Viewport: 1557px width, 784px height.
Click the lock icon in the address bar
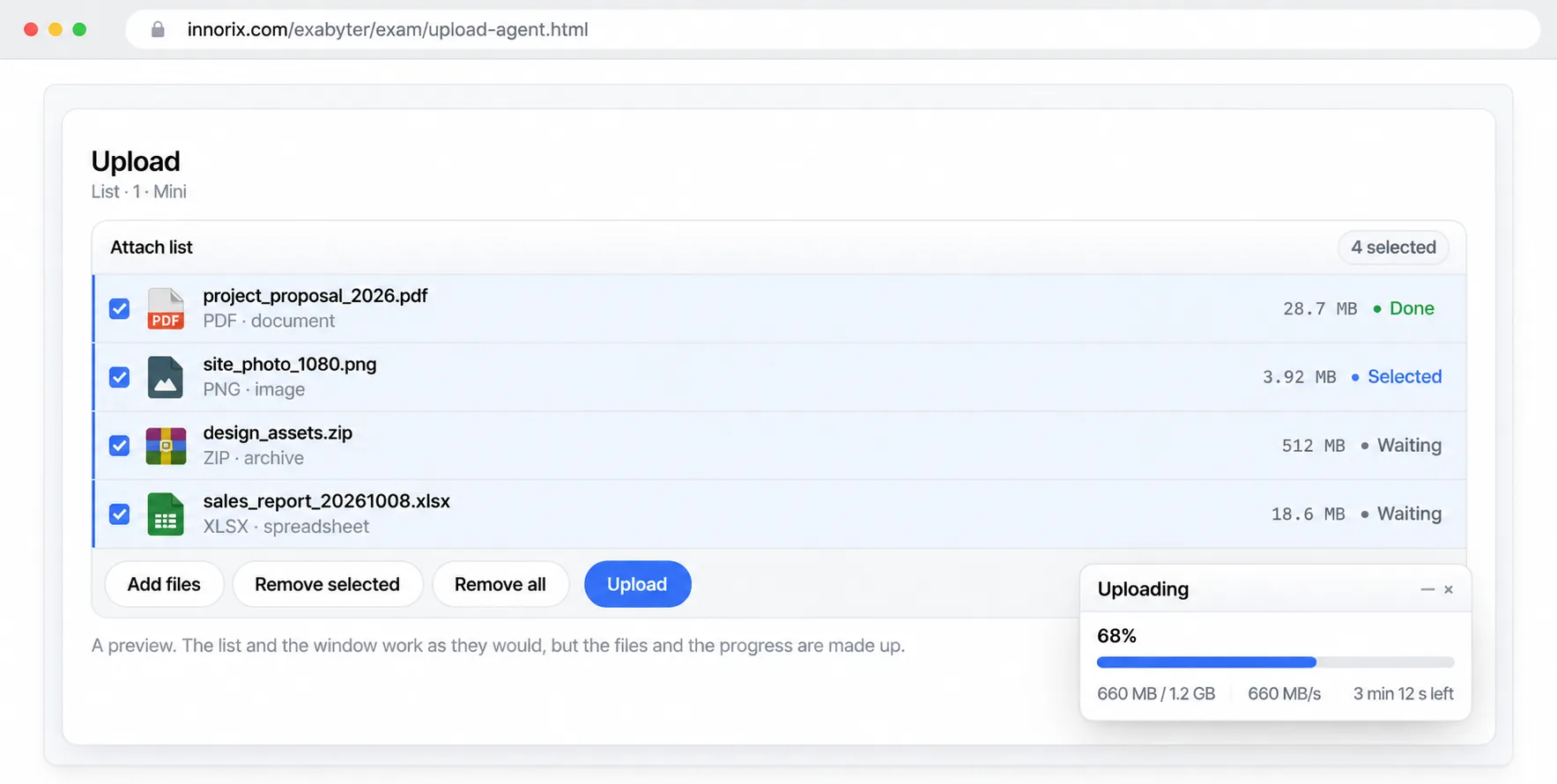(158, 29)
